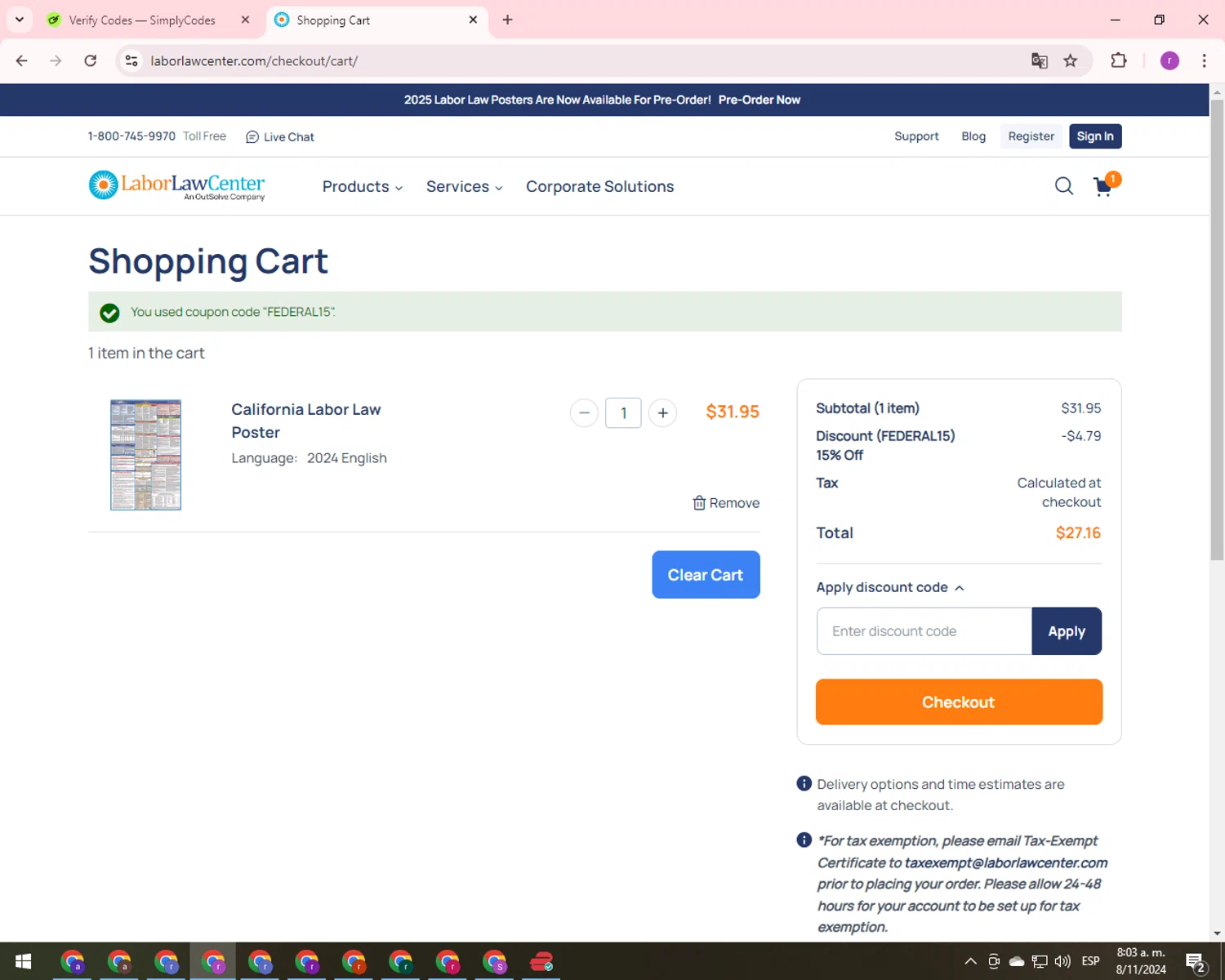
Task: Open the browser extensions icon
Action: tap(1119, 60)
